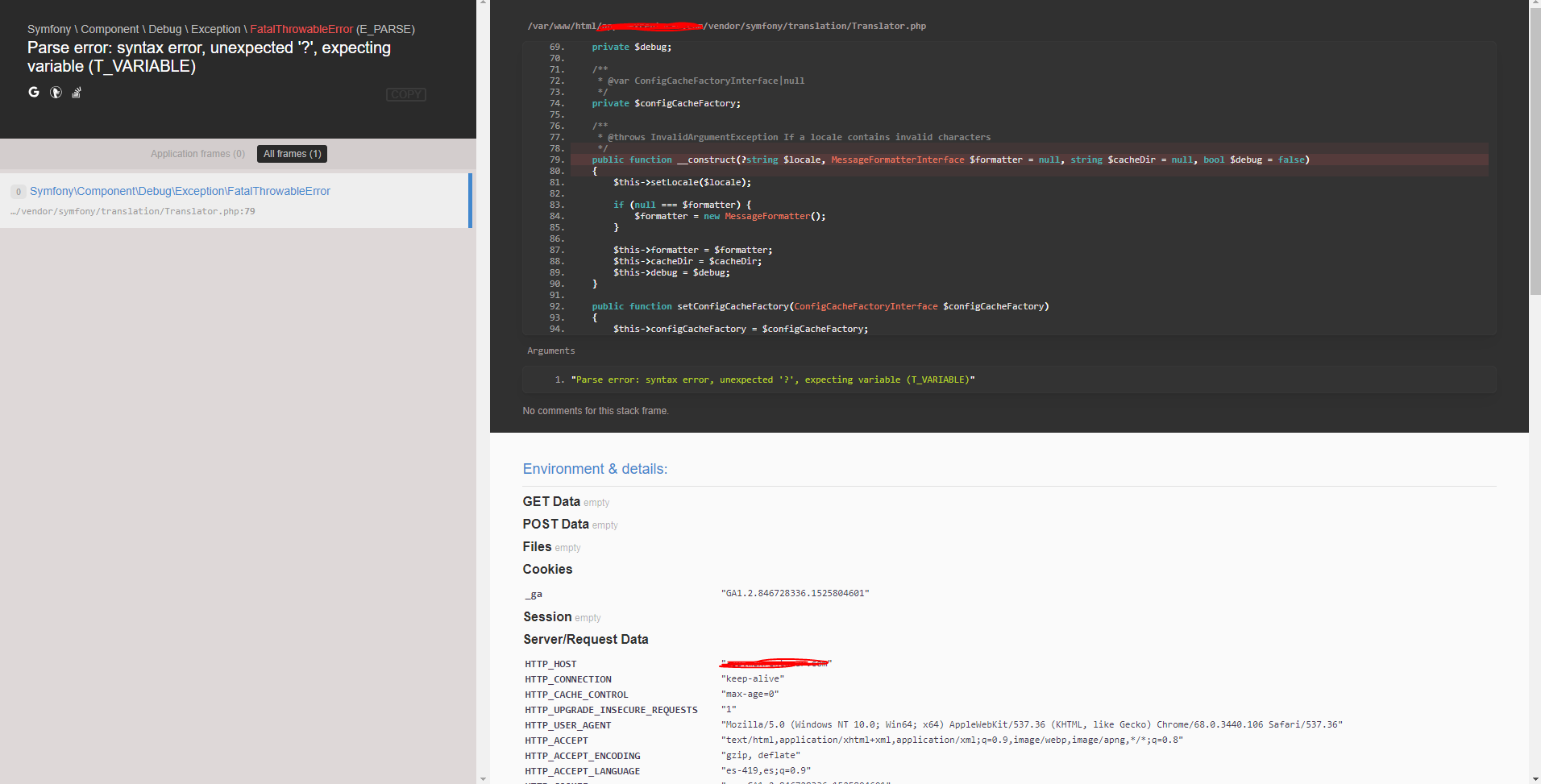The width and height of the screenshot is (1541, 784).
Task: Click the GET Data label
Action: (551, 501)
